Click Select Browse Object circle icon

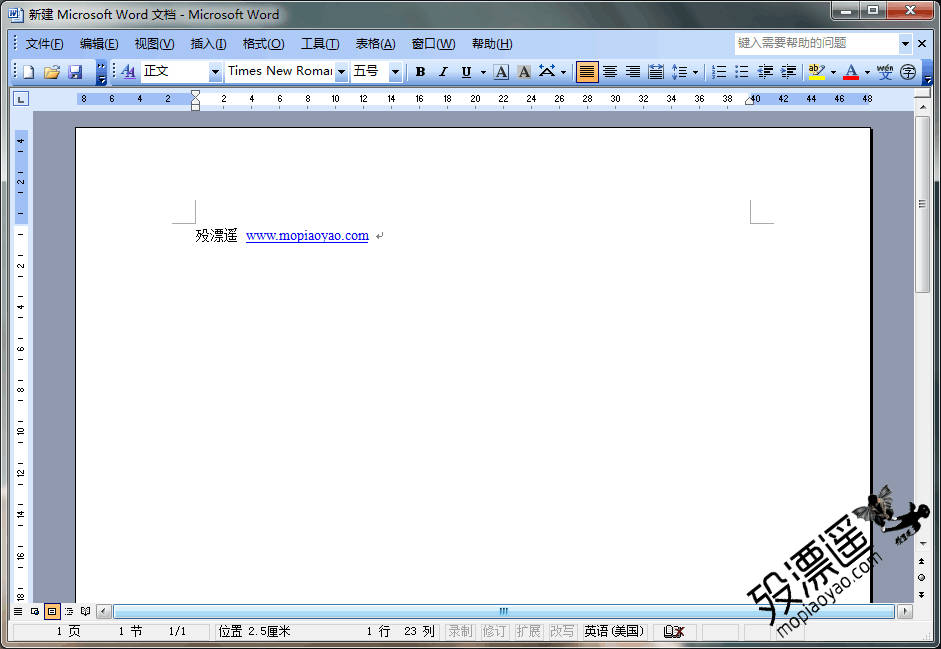pyautogui.click(x=921, y=578)
